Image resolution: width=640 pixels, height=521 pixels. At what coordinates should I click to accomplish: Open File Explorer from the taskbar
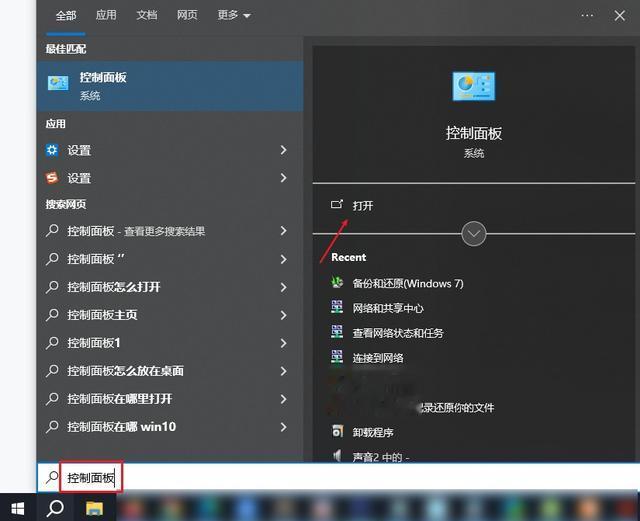coord(94,508)
